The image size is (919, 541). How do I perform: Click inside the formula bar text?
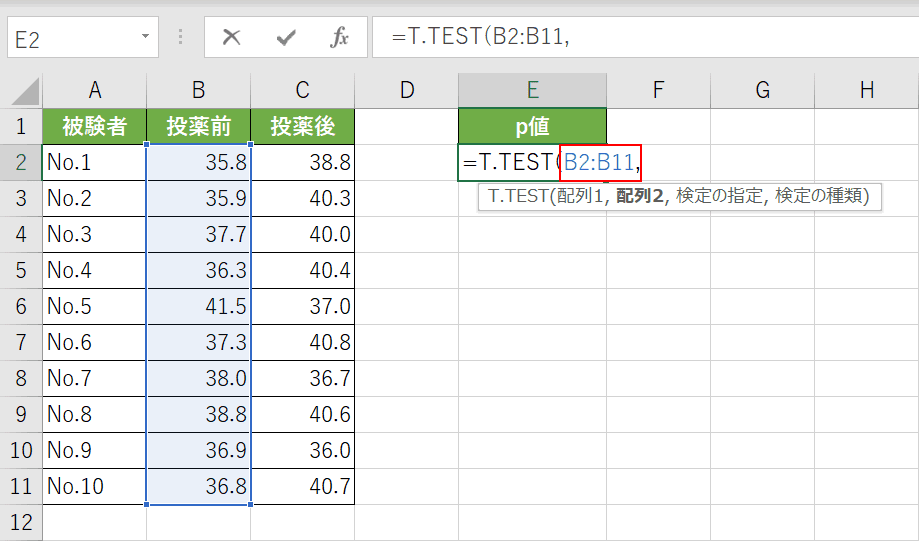click(645, 37)
